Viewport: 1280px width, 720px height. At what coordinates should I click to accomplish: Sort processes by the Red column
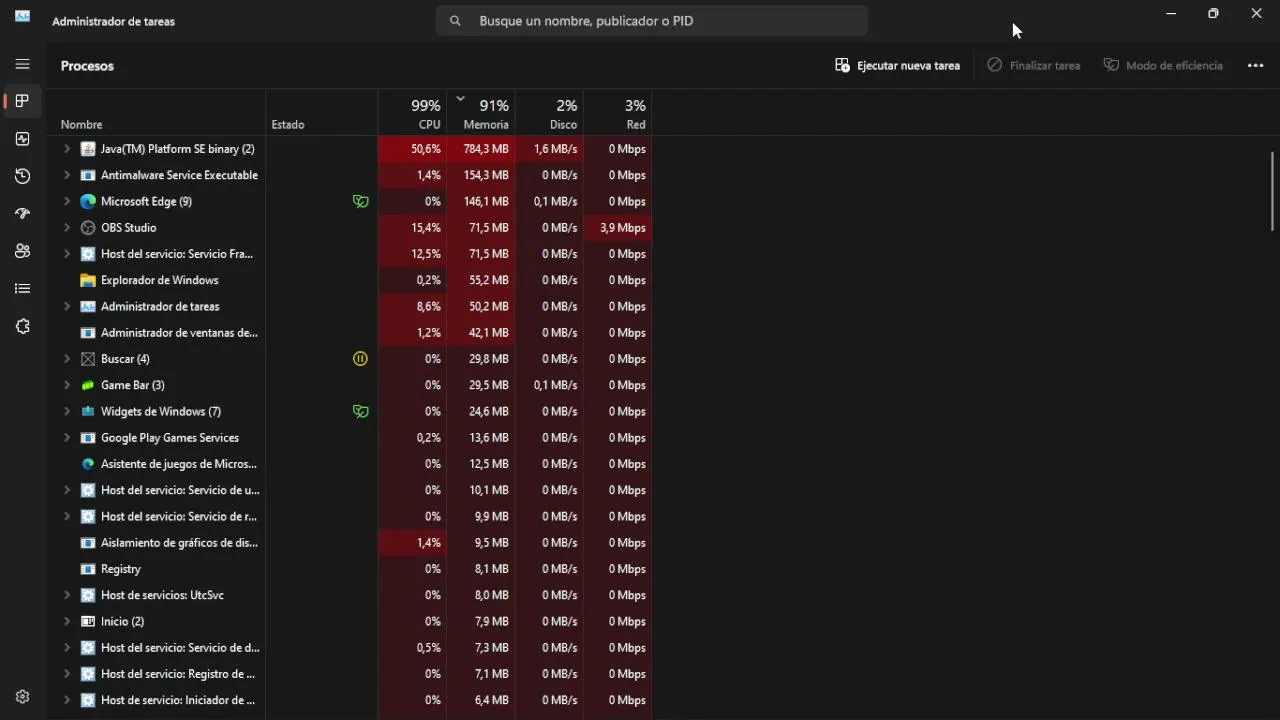(618, 112)
